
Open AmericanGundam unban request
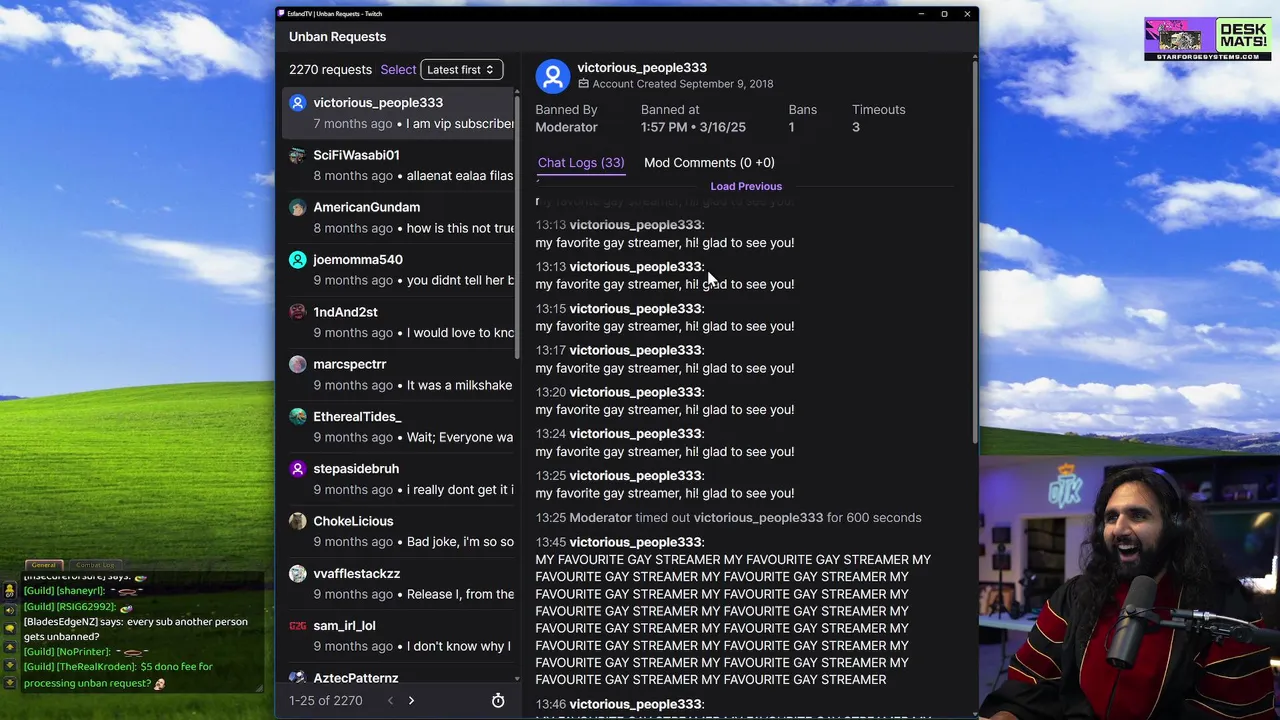pos(398,217)
